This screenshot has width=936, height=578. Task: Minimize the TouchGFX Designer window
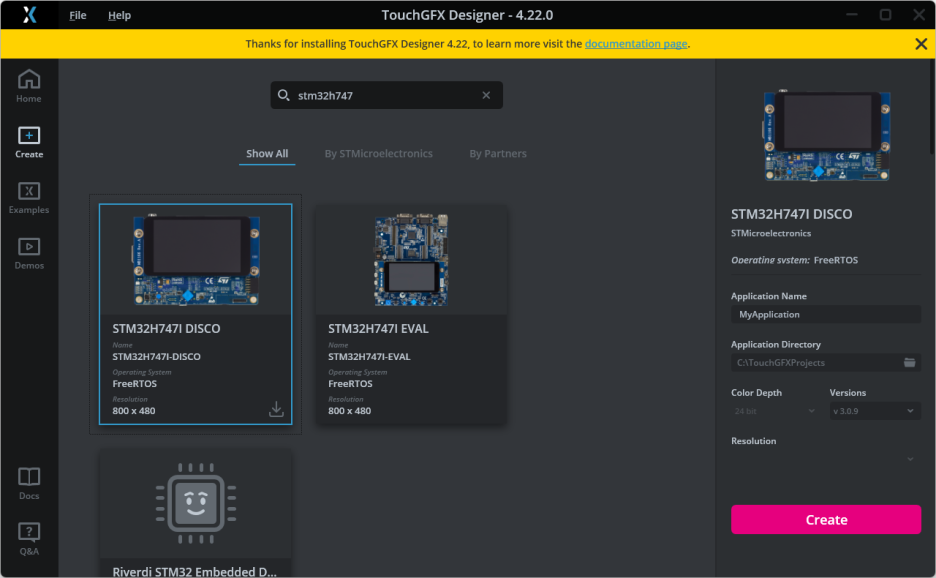click(852, 14)
